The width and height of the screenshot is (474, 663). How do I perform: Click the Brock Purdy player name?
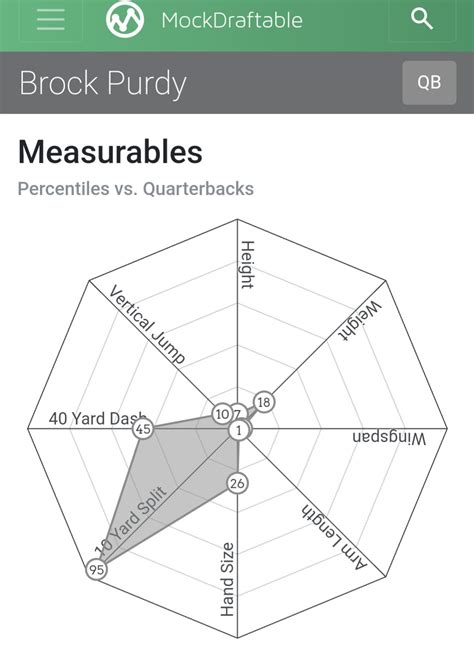tap(103, 83)
